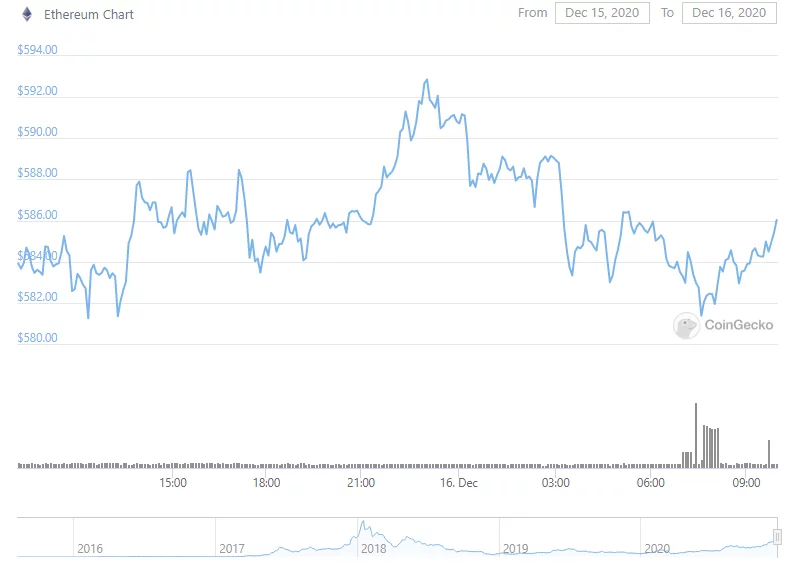Screen dimensions: 800x572
Task: Click the $586.00 price axis label
Action: (37, 215)
